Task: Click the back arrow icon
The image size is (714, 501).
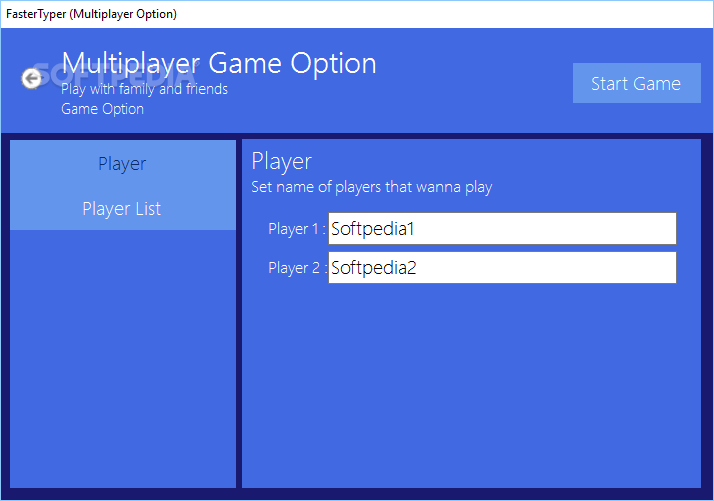Action: pos(31,79)
